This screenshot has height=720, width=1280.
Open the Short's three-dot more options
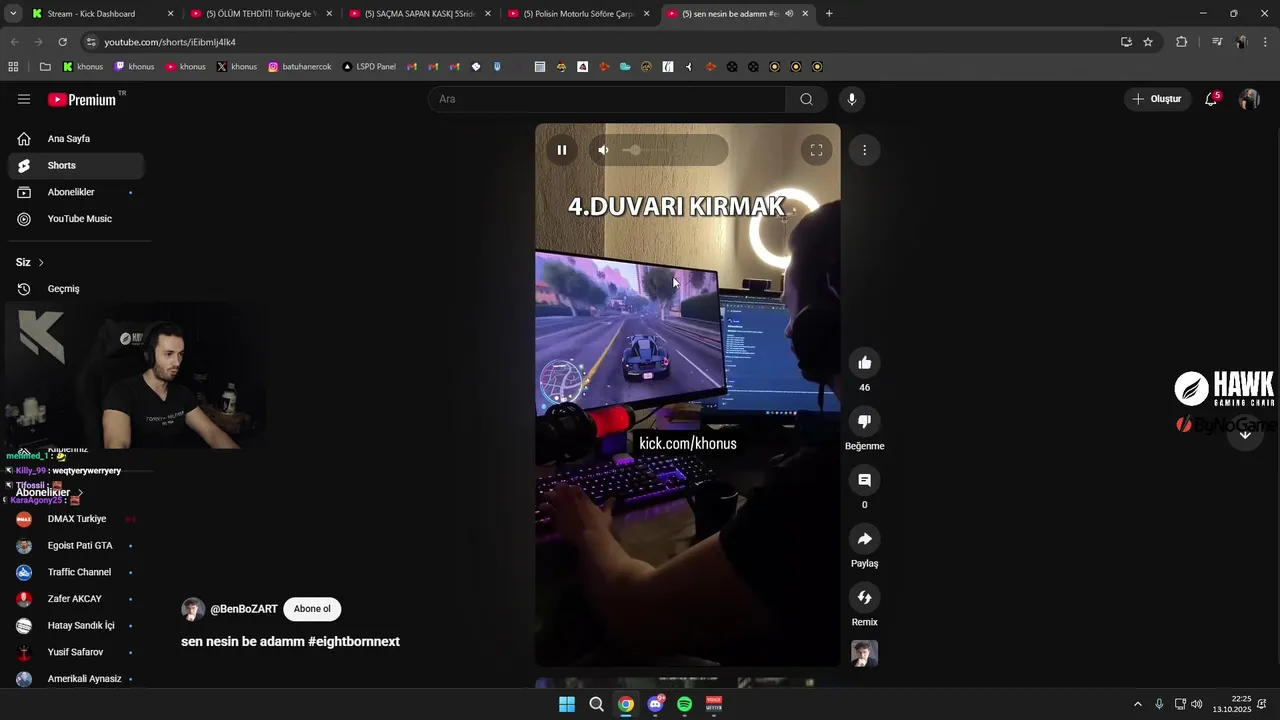(865, 150)
